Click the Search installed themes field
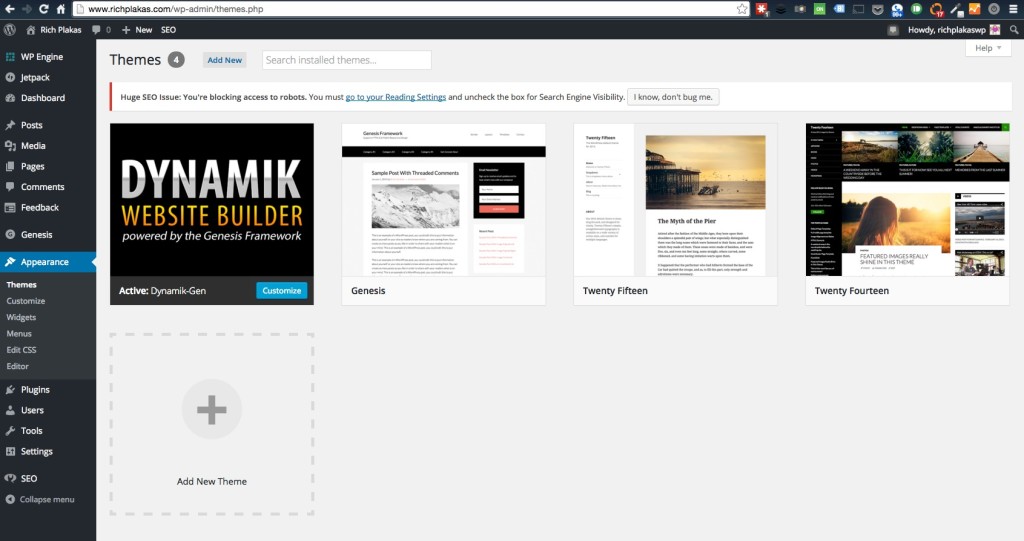Screen dimensions: 1024x541 coord(347,59)
